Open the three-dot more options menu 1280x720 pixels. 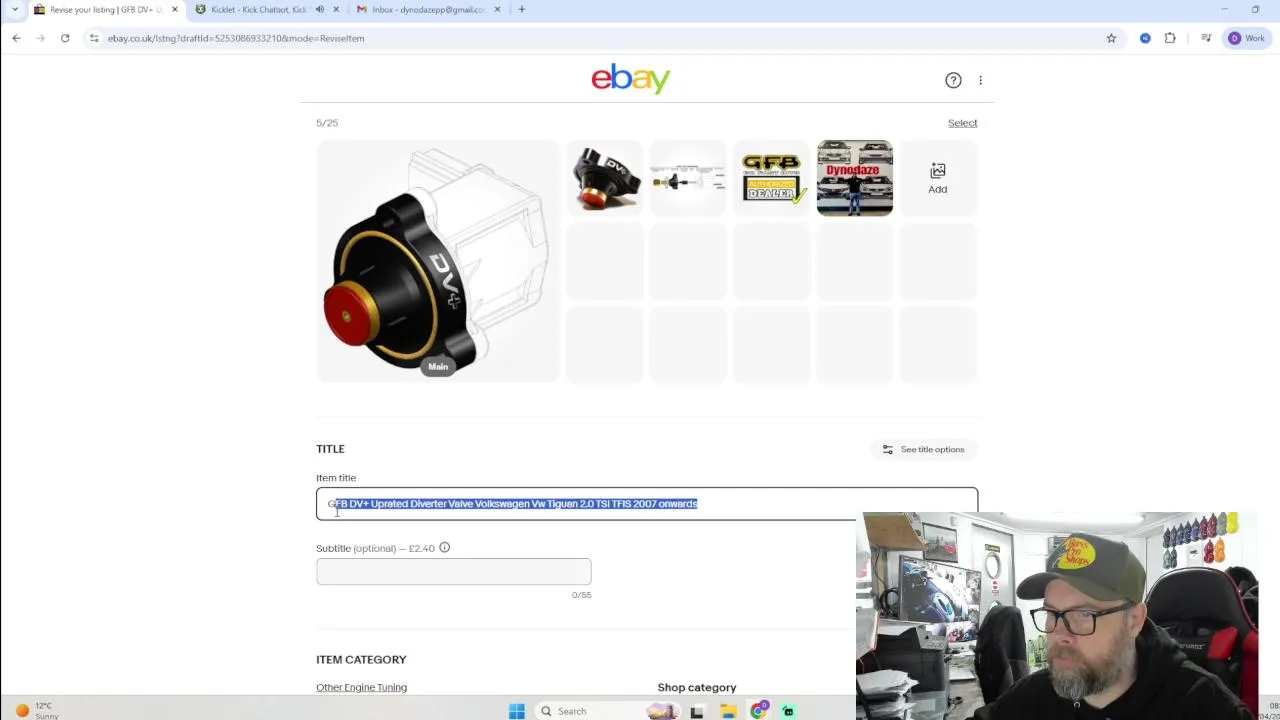tap(980, 80)
